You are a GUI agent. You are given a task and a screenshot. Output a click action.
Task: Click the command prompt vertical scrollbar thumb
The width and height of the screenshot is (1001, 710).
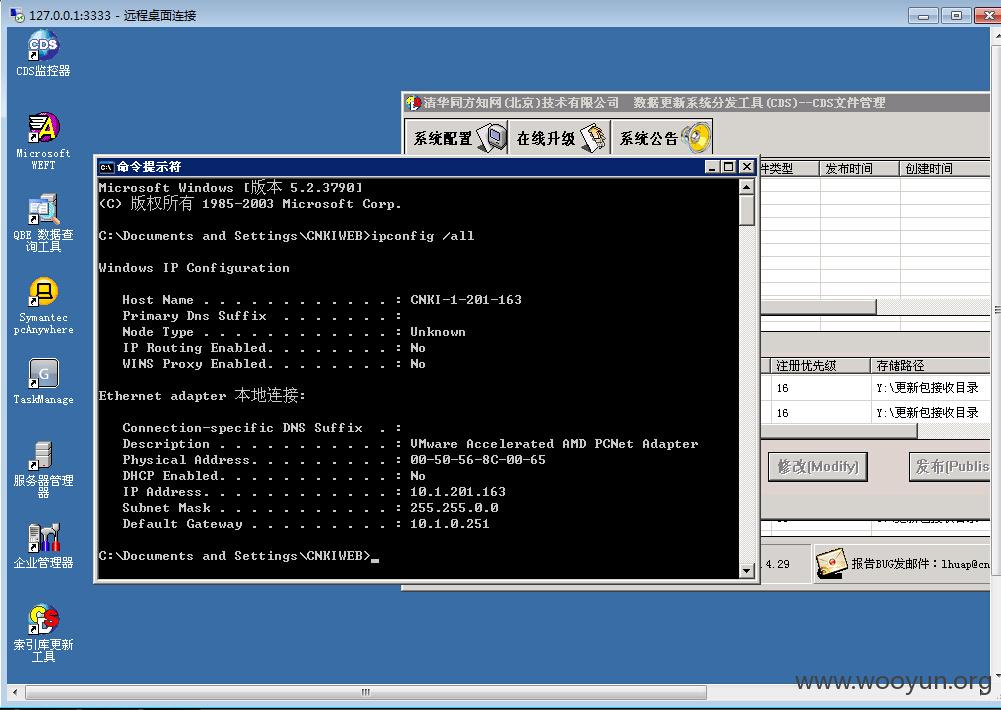[x=746, y=210]
